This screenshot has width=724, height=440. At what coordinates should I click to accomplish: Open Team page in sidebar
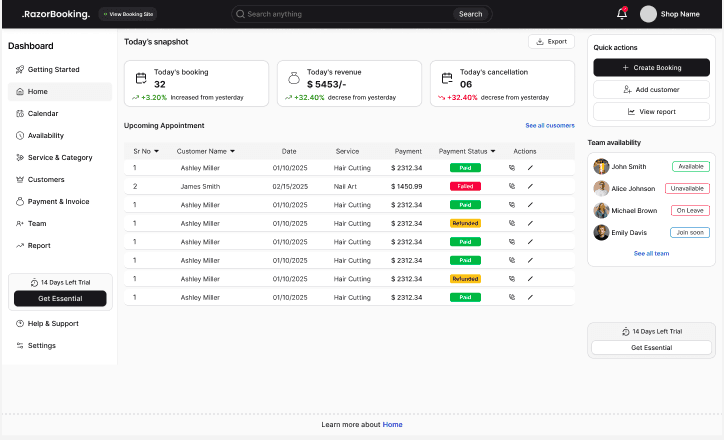click(60, 223)
